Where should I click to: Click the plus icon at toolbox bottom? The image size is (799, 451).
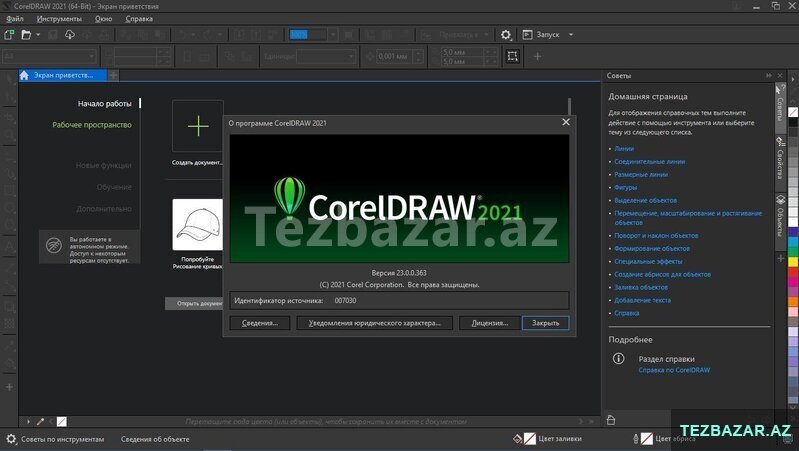pos(9,387)
